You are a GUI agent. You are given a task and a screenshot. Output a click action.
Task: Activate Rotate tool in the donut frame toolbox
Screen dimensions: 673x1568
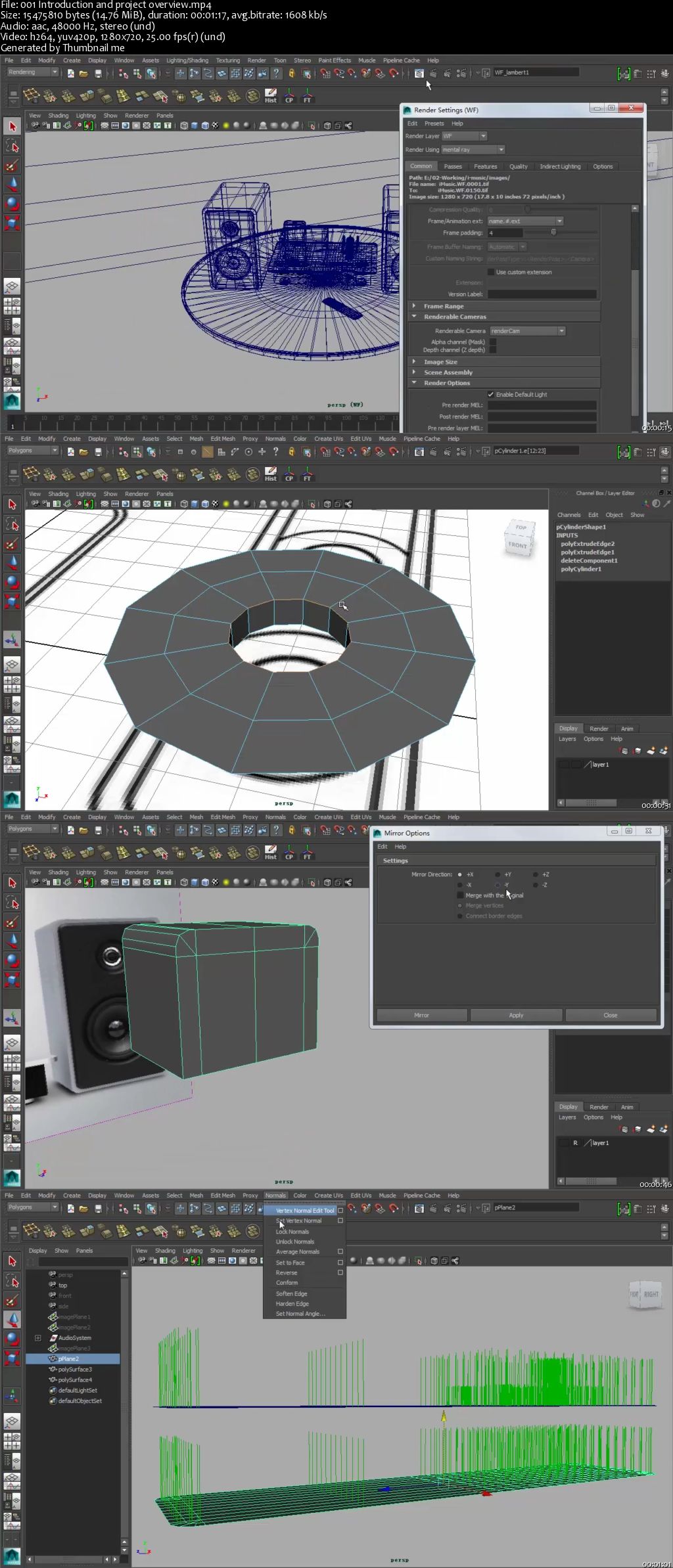[x=12, y=582]
